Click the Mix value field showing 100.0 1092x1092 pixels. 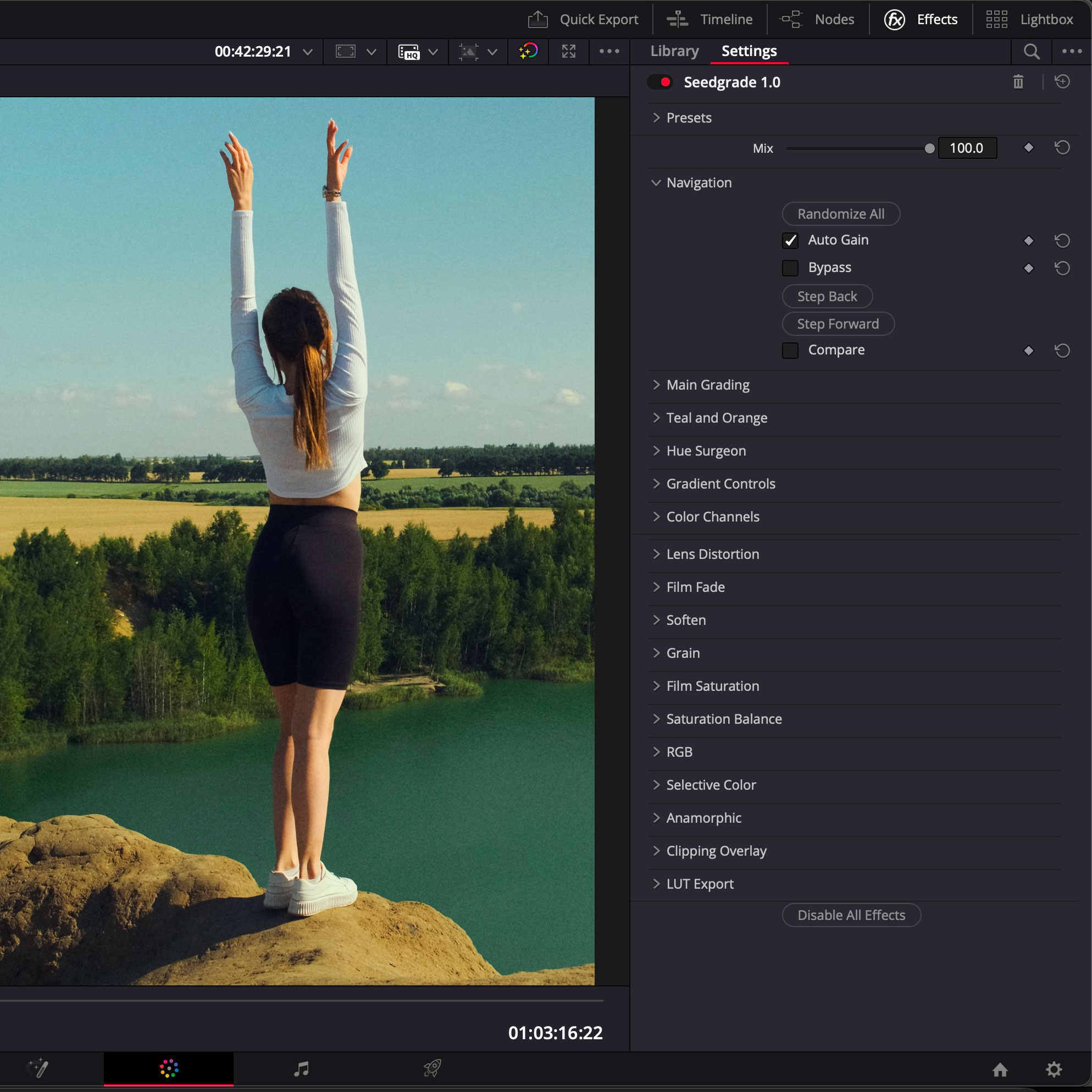coord(967,148)
